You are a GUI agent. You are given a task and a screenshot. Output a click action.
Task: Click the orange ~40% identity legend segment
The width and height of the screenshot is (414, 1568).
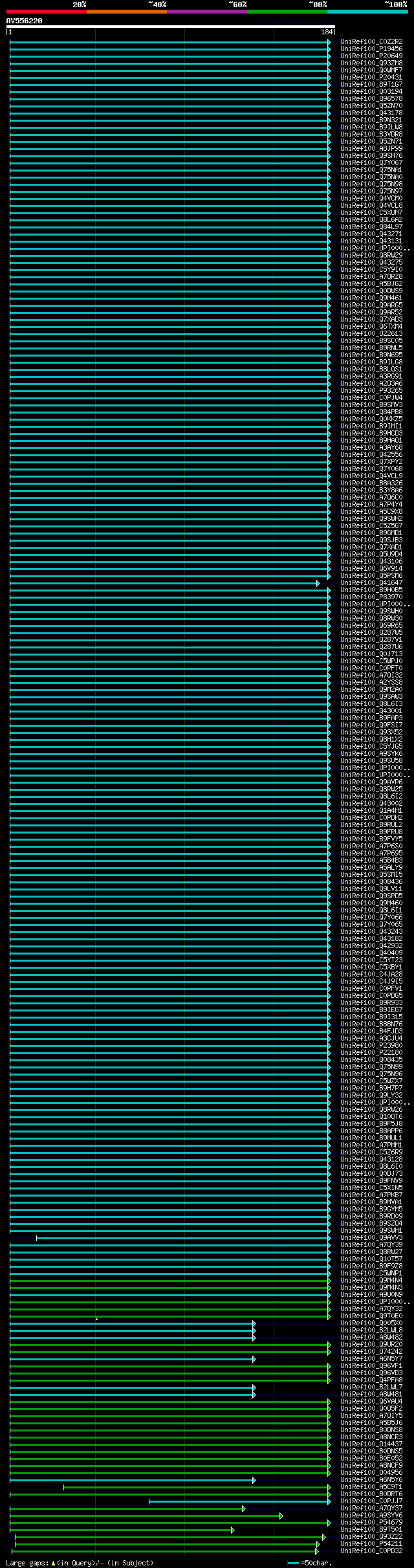click(x=127, y=12)
